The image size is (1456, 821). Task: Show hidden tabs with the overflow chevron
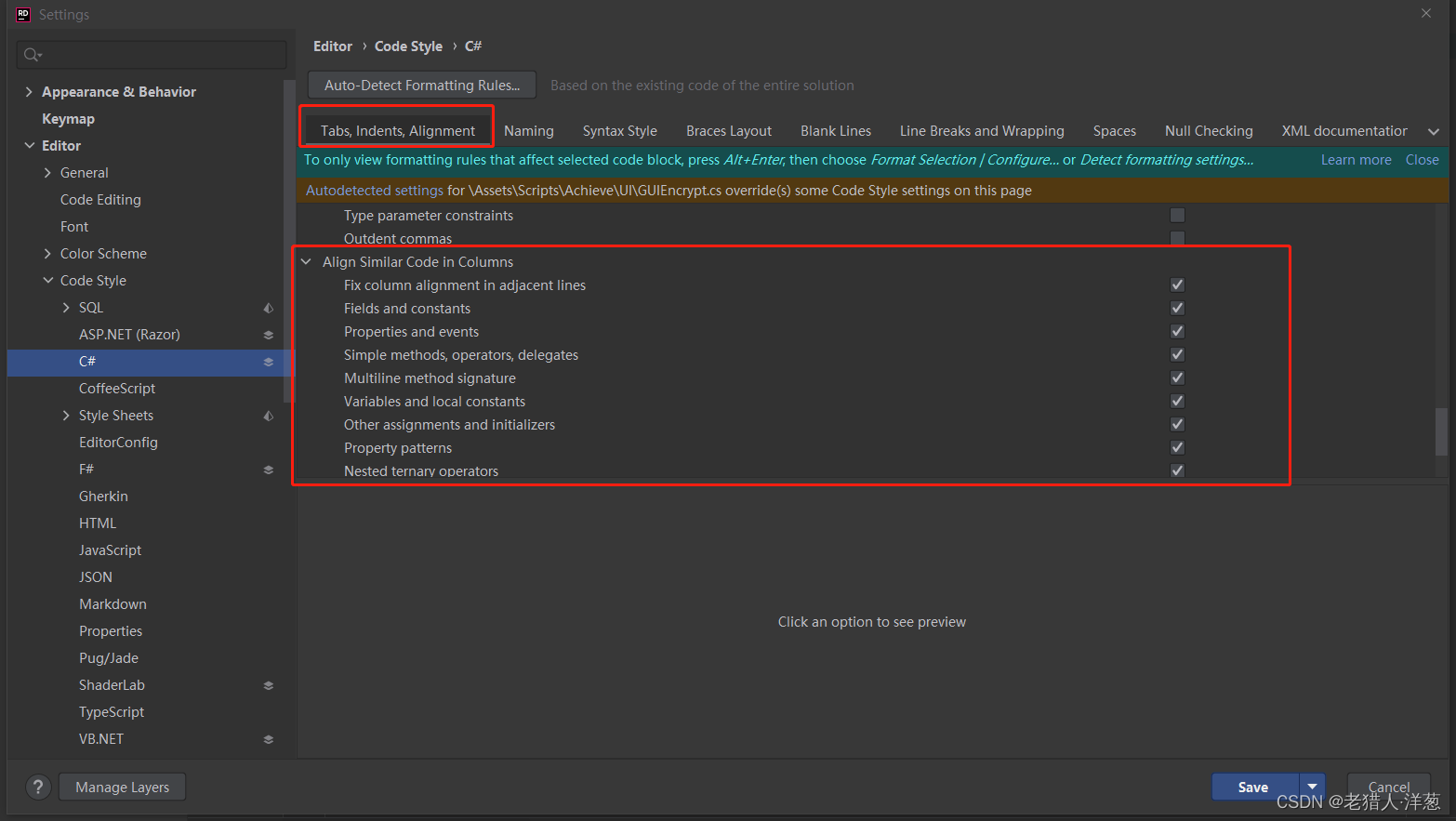click(x=1433, y=132)
